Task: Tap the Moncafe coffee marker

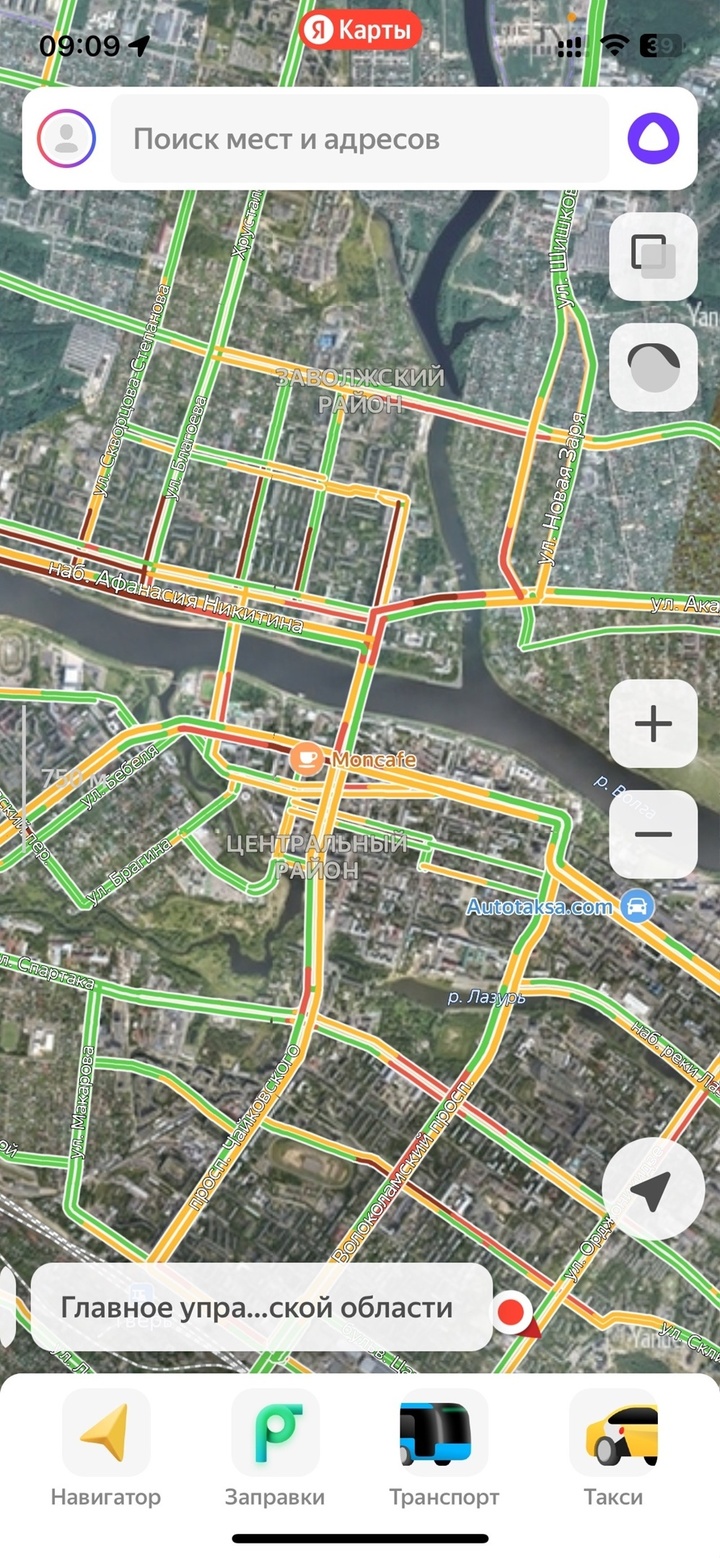Action: [306, 760]
